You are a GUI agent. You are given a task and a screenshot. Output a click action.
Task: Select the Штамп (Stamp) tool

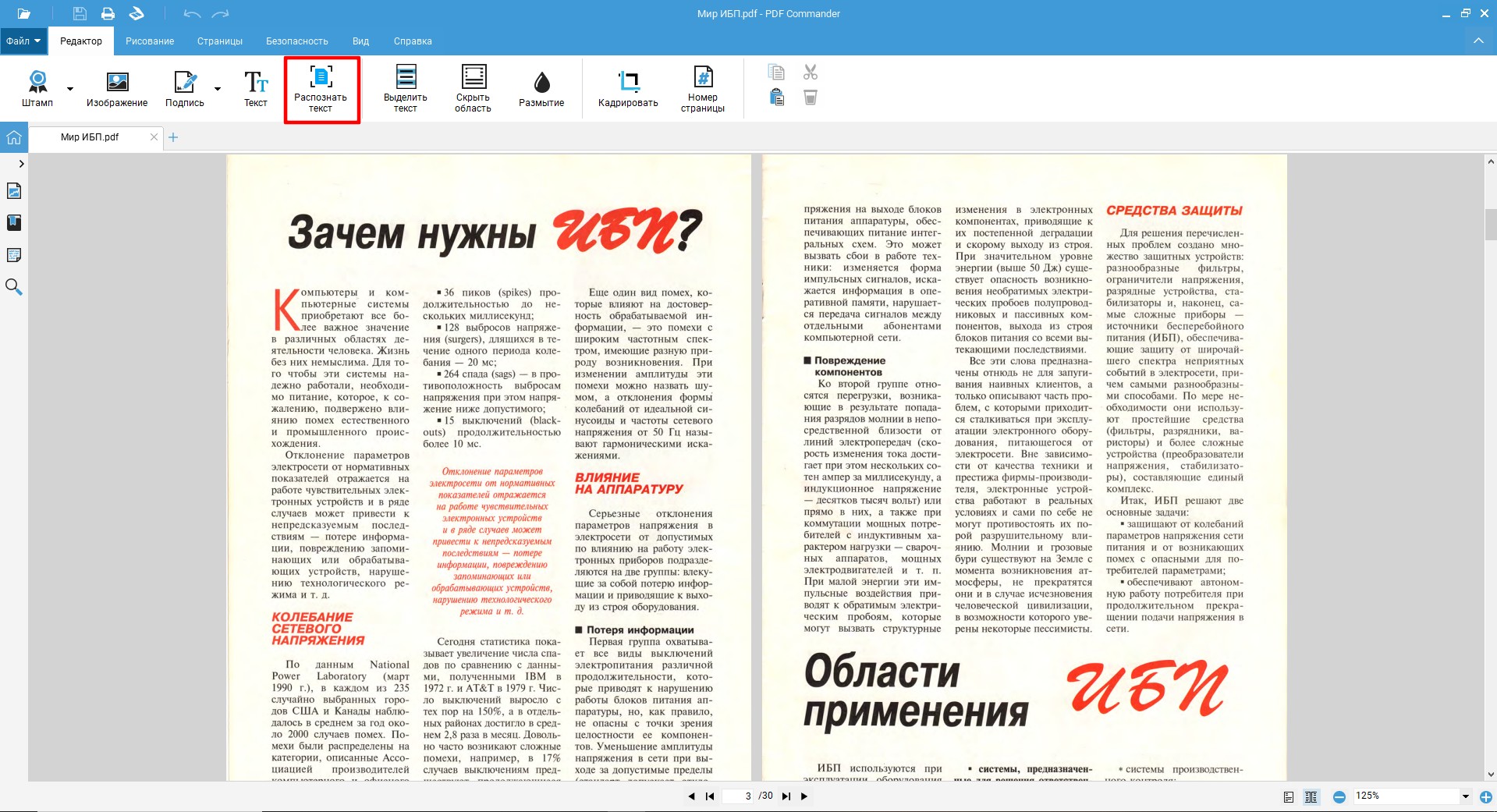coord(37,88)
